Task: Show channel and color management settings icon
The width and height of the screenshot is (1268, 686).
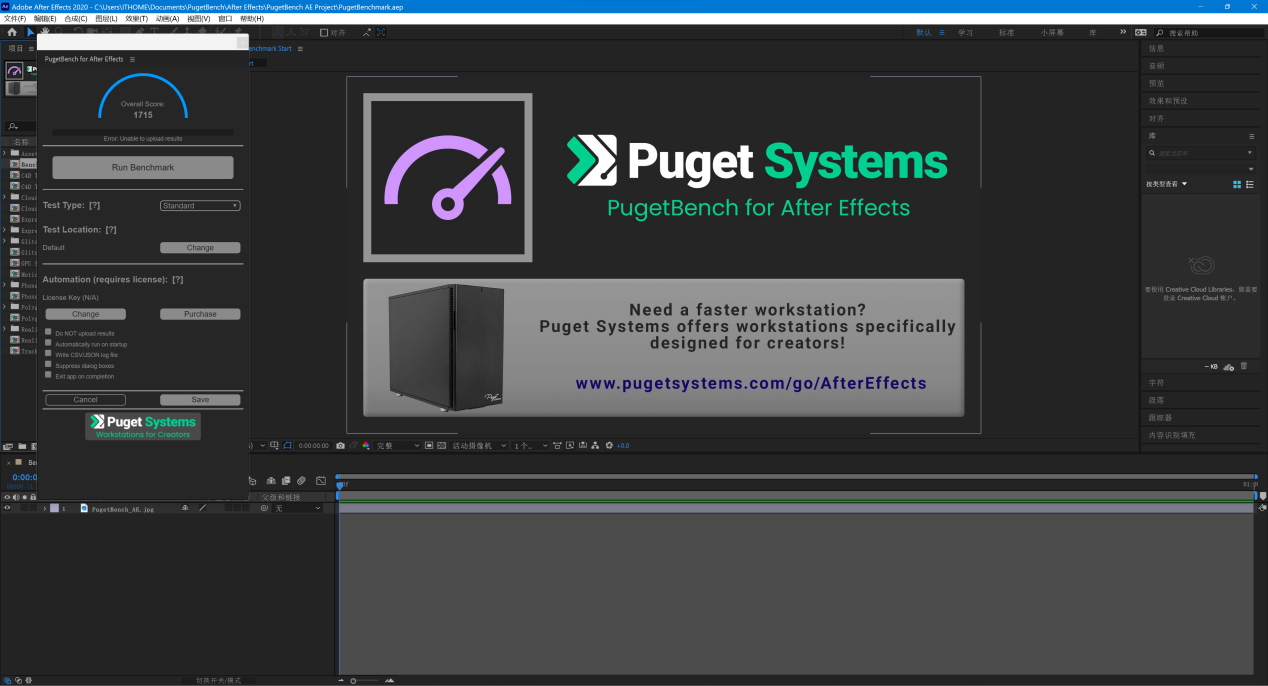Action: (x=366, y=445)
